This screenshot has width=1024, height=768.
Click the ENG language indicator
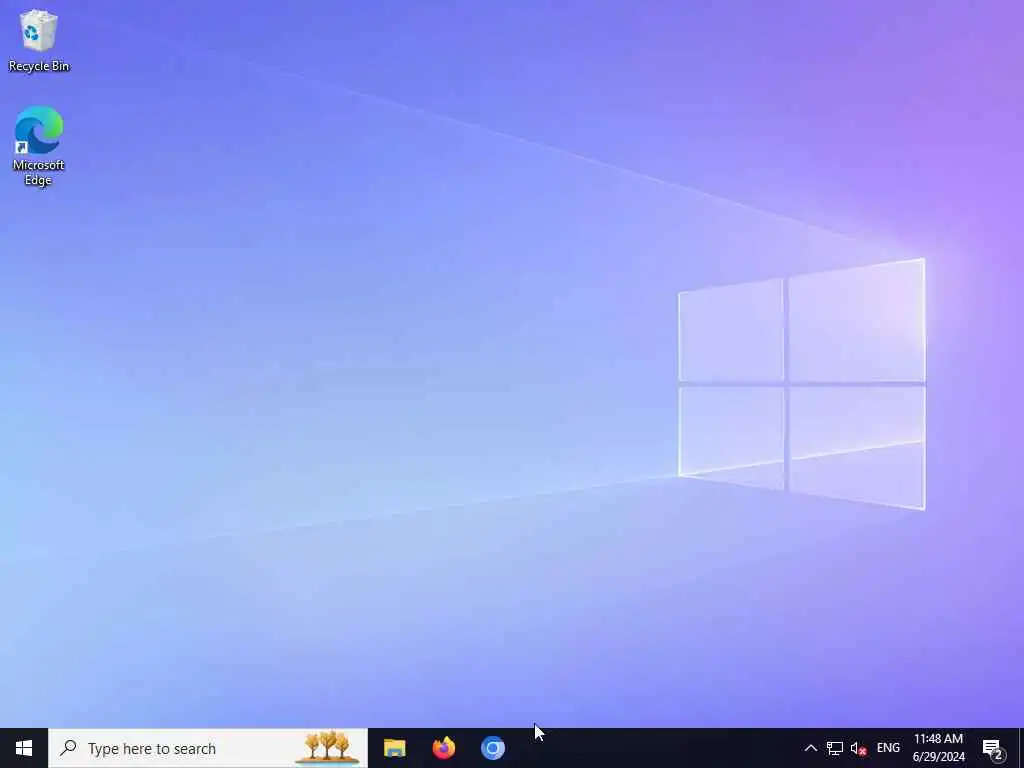click(x=888, y=748)
